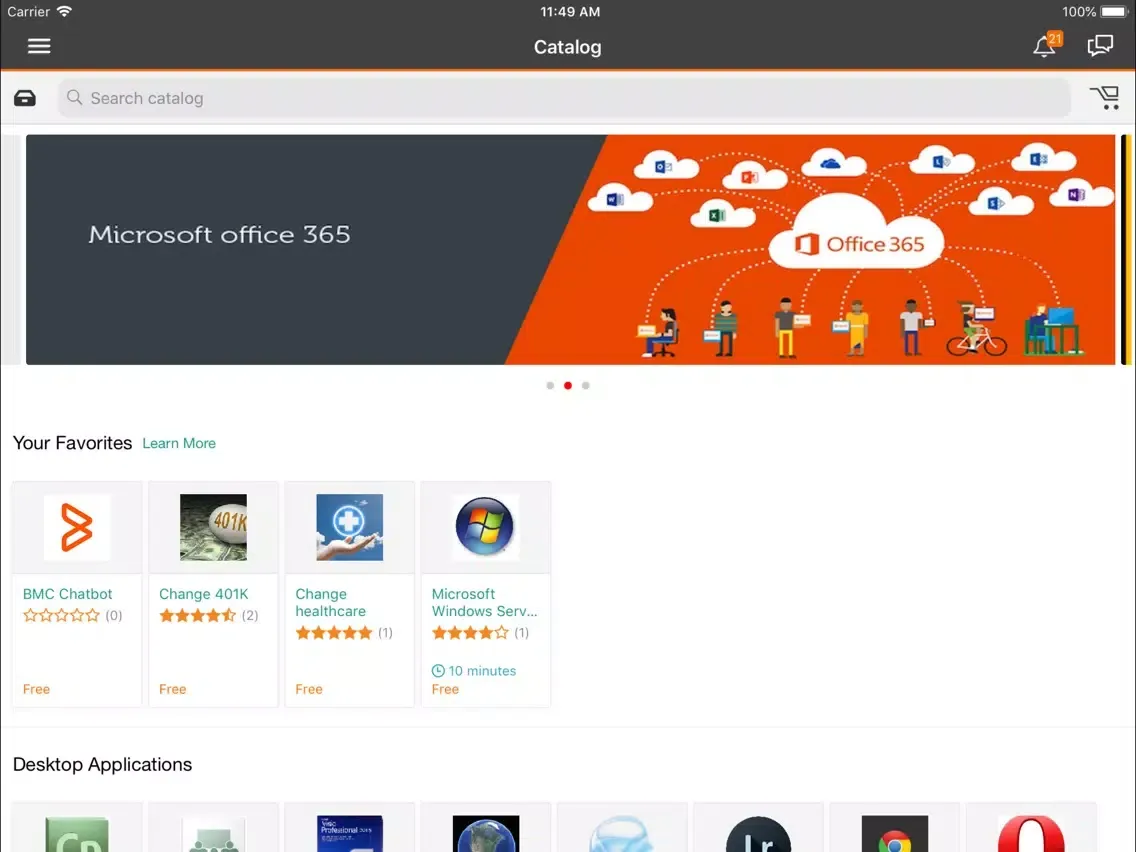Tap the 2 review count under Change 401K
Image resolution: width=1136 pixels, height=852 pixels.
[250, 616]
